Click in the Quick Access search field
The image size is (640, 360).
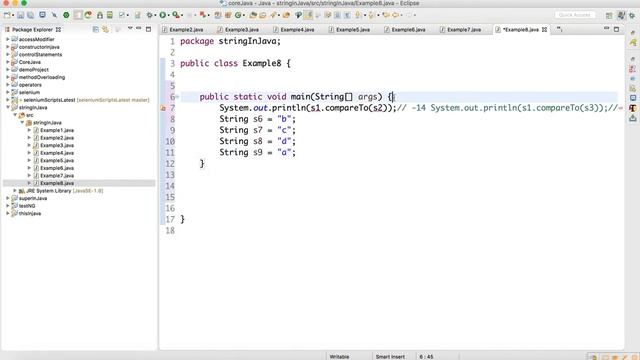tap(575, 15)
